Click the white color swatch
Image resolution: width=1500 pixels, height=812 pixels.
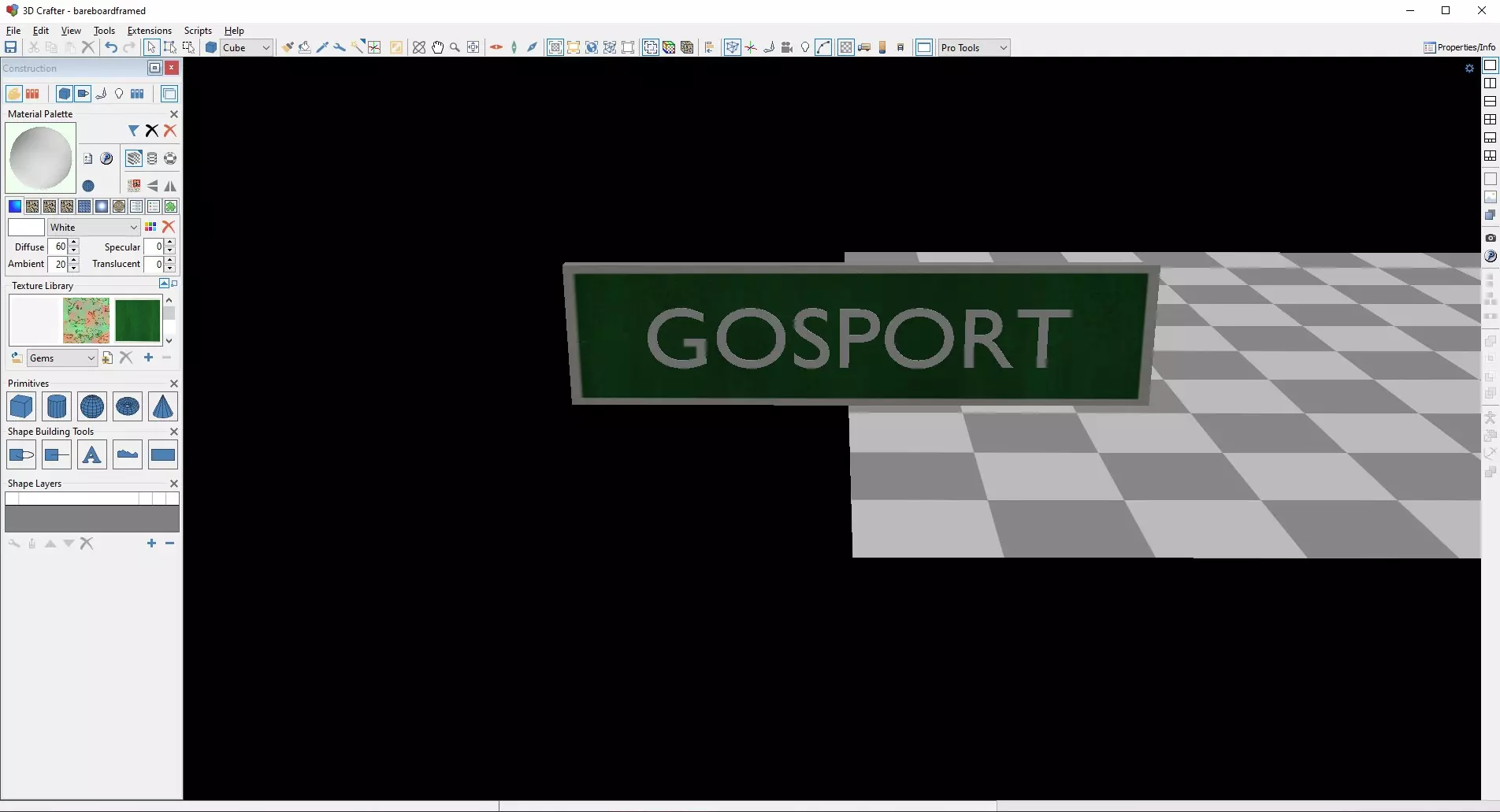(26, 227)
